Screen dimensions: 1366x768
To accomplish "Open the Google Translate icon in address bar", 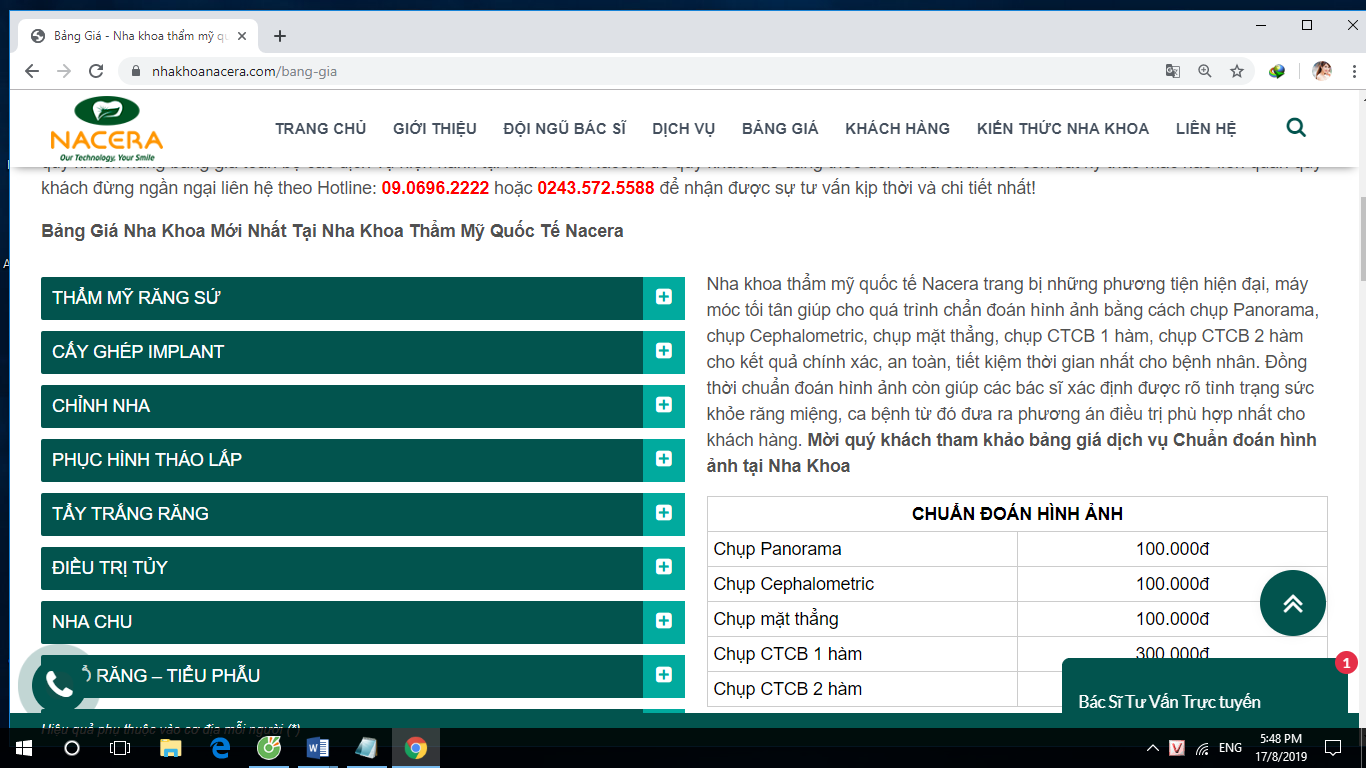I will coord(1172,71).
